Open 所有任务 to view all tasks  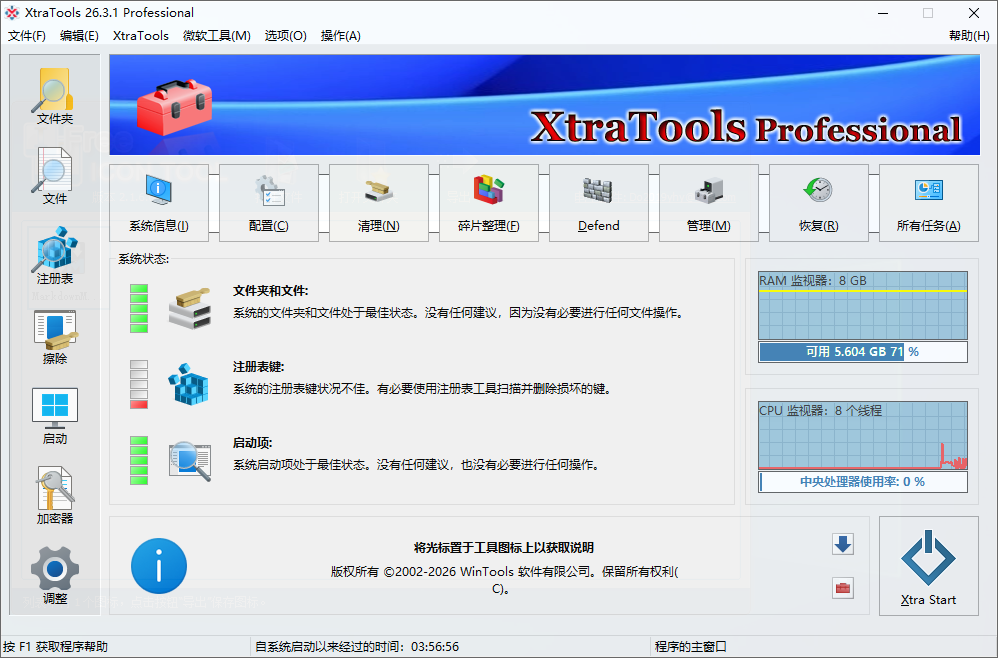[928, 202]
